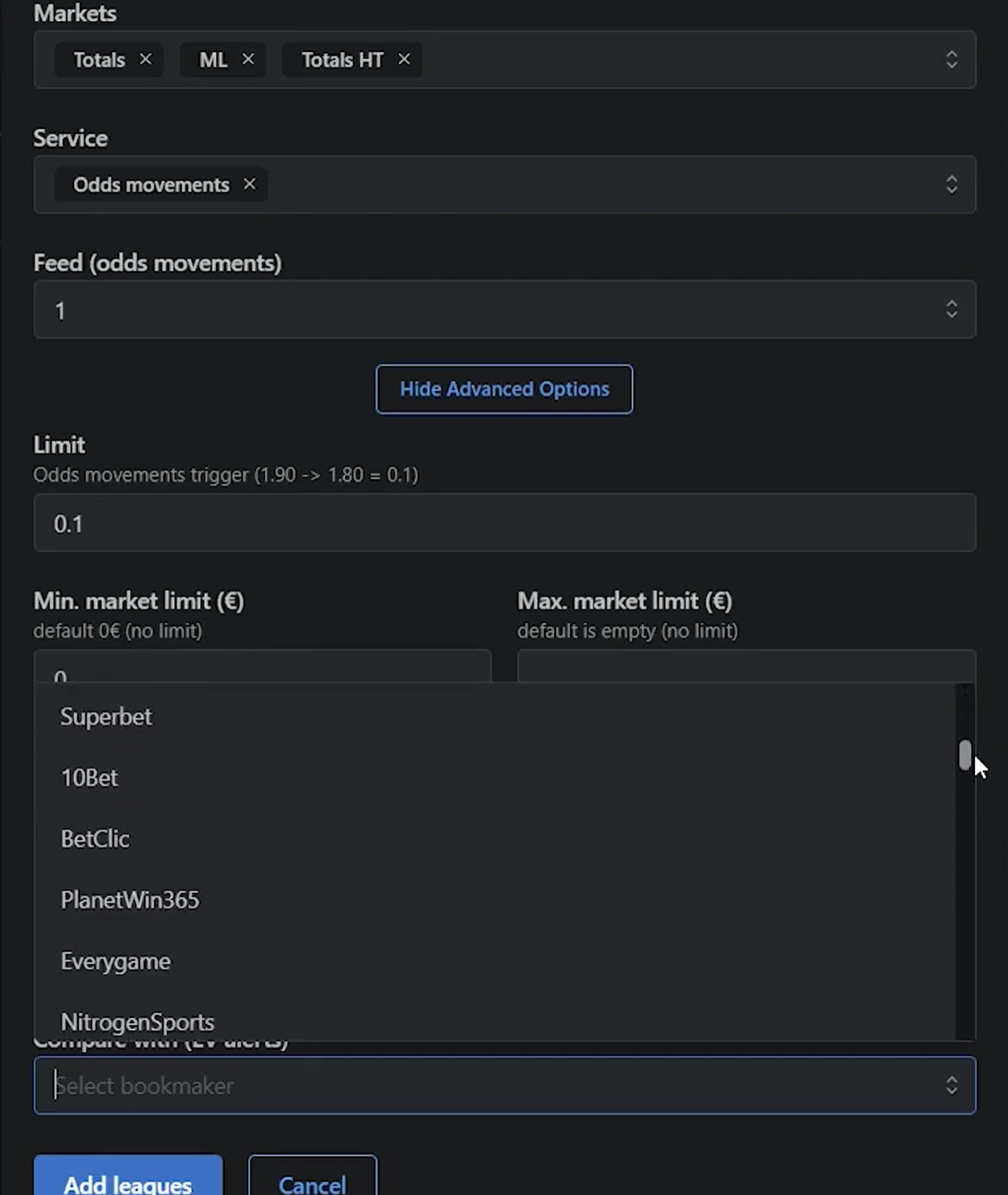Remove the Totals HT market tag

(404, 59)
